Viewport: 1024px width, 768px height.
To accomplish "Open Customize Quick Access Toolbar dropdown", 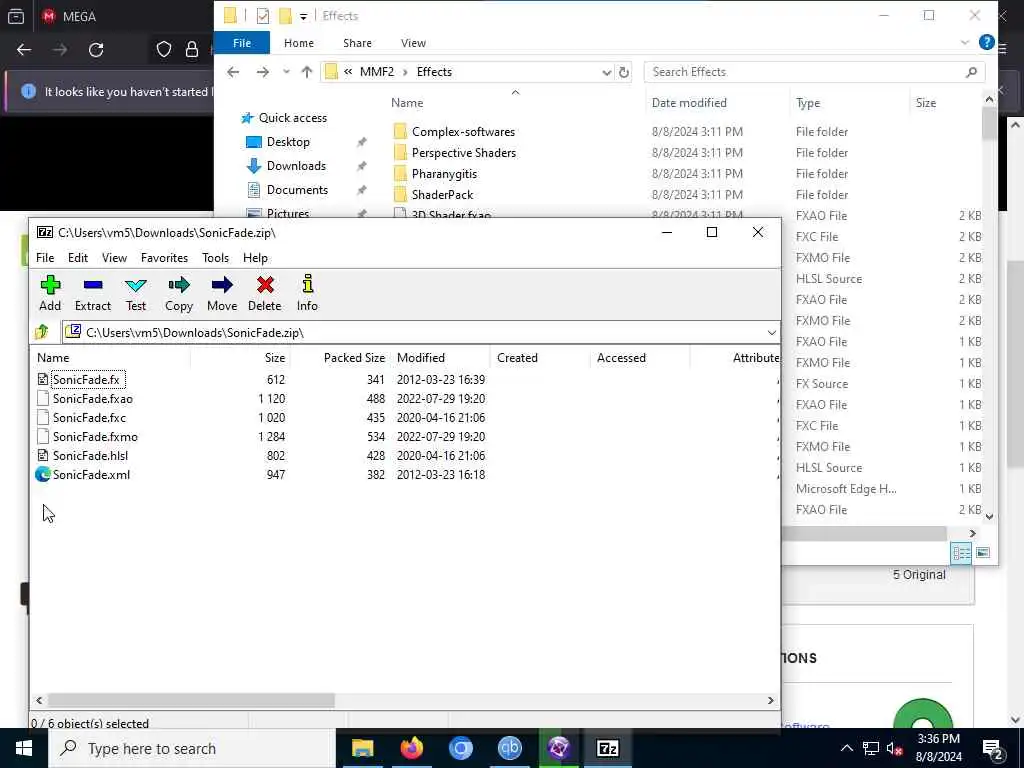I will [304, 16].
